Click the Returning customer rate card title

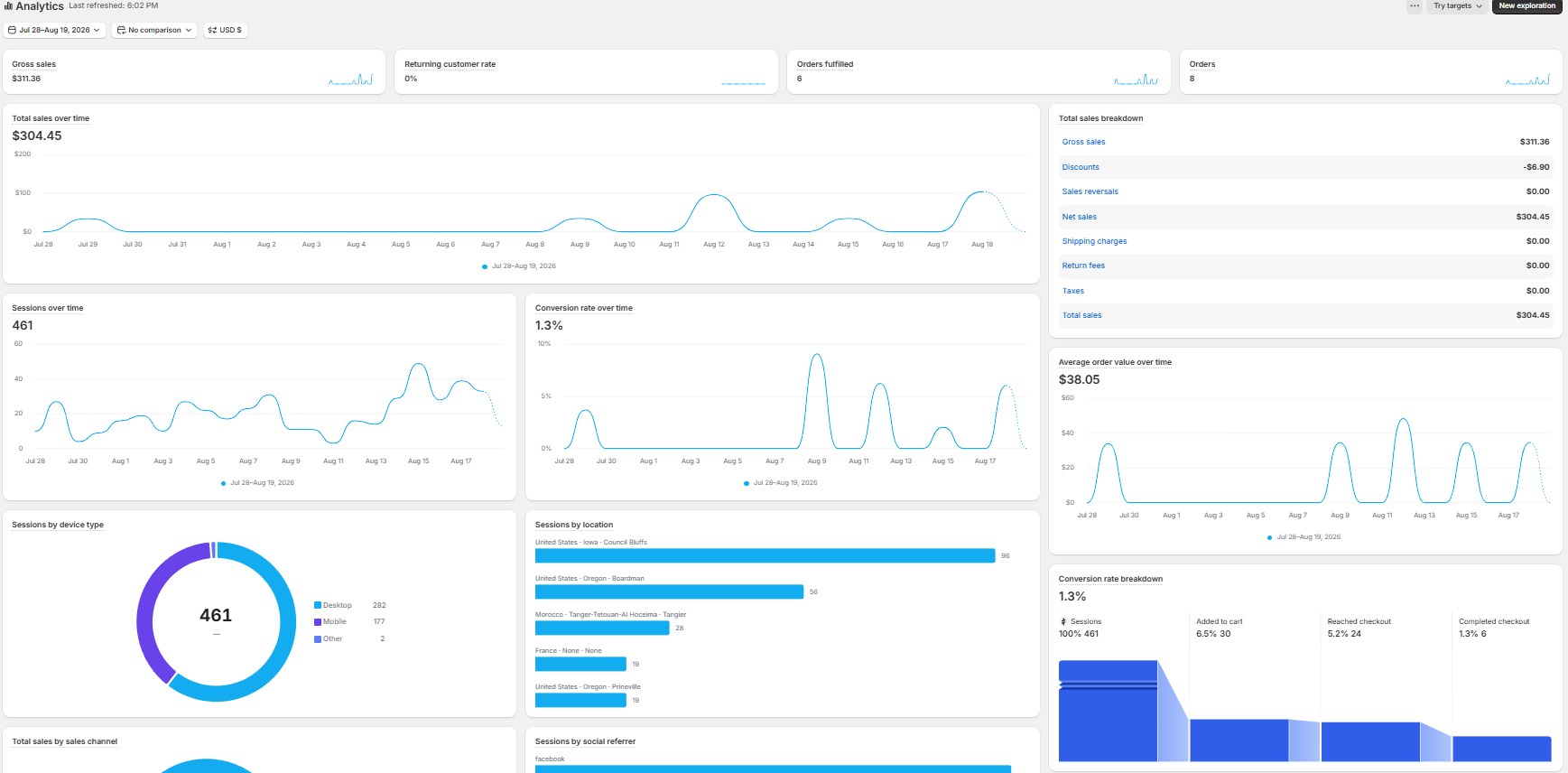450,64
